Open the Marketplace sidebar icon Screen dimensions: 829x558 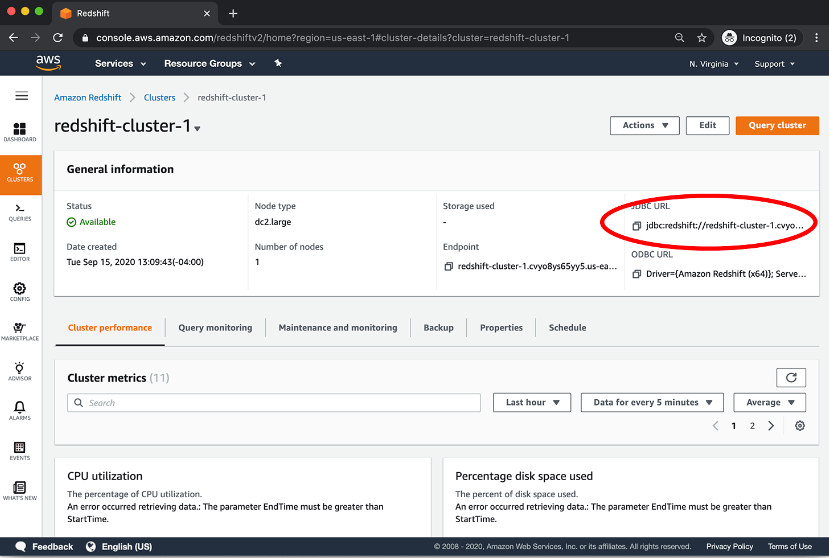point(20,332)
